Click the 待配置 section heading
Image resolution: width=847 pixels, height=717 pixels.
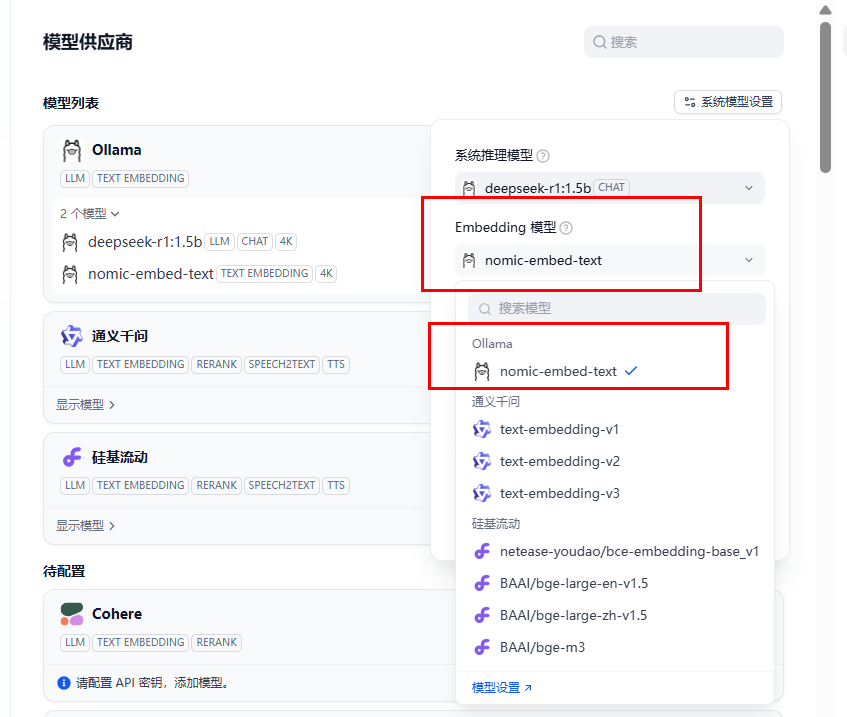64,571
